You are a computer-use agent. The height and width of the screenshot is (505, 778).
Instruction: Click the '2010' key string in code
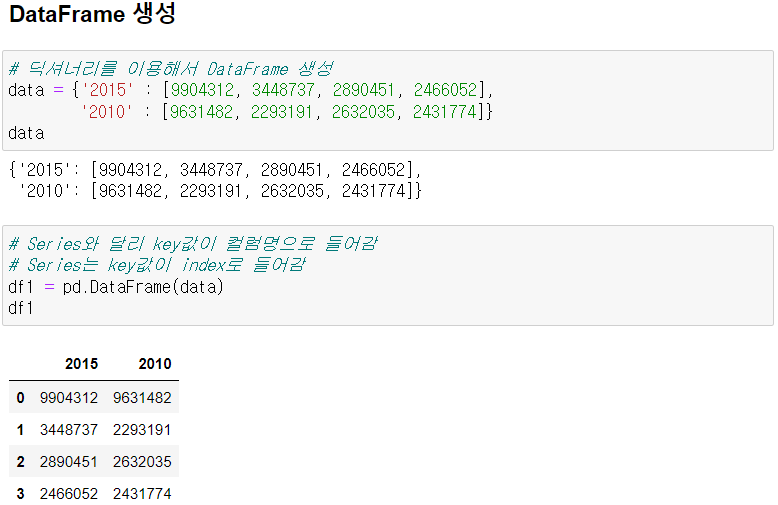[x=108, y=112]
